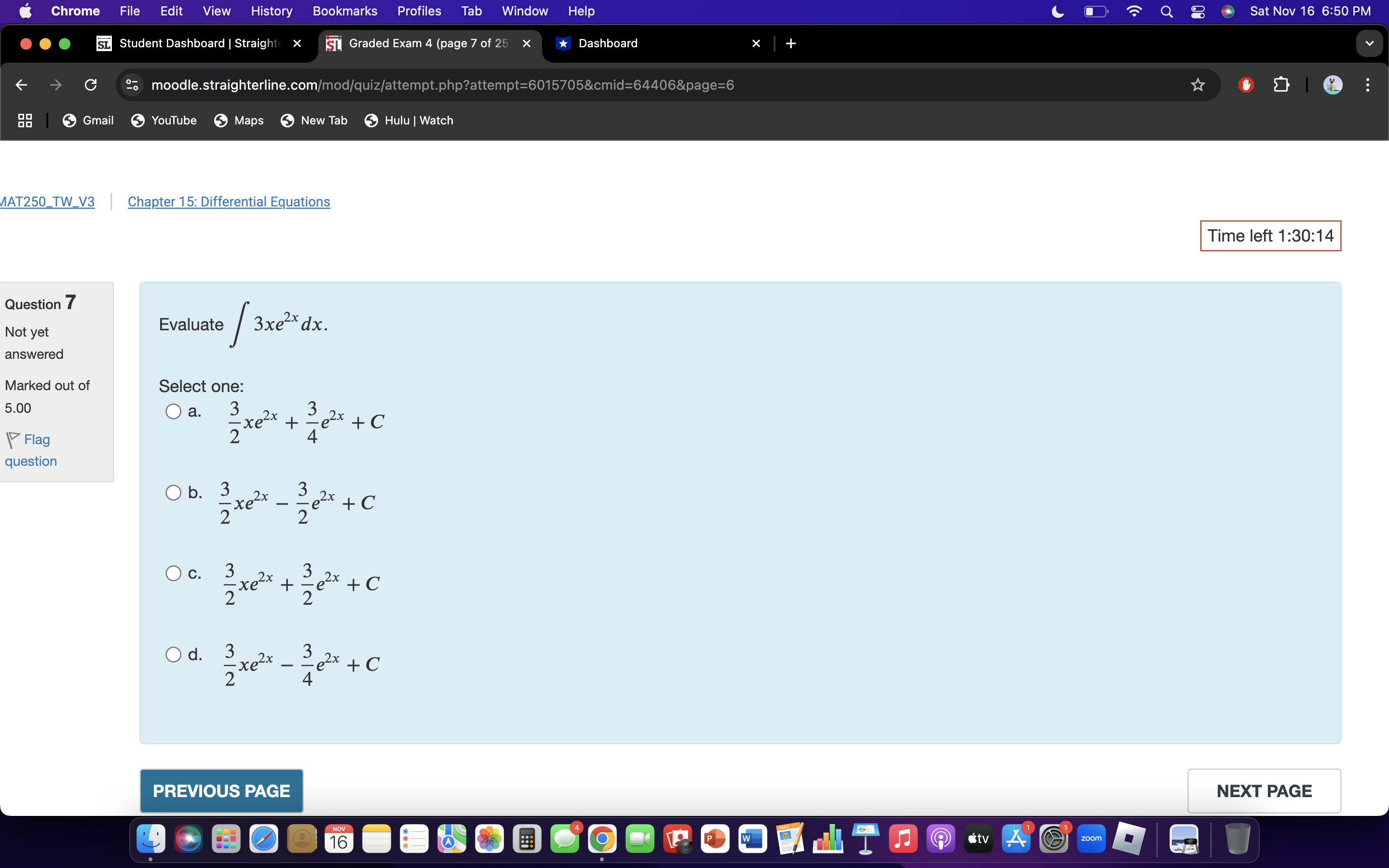
Task: Open Google Chrome from the dock
Action: [x=602, y=839]
